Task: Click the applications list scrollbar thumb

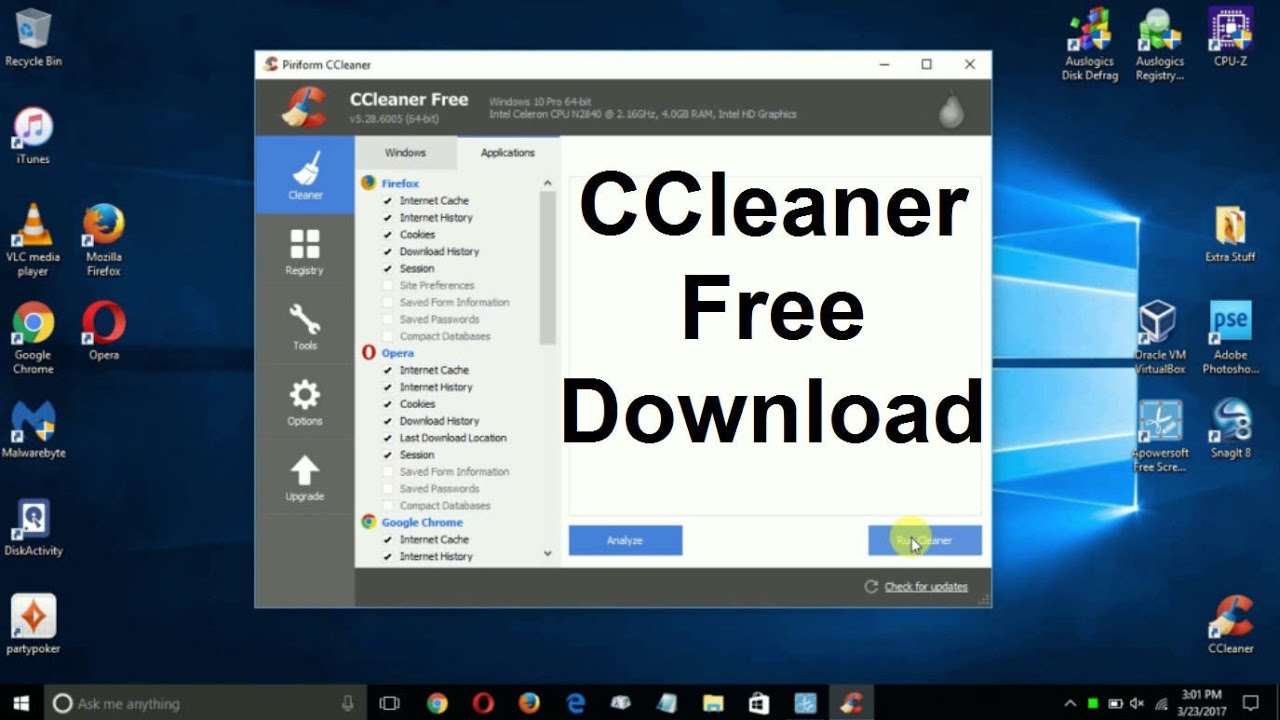Action: tap(547, 268)
